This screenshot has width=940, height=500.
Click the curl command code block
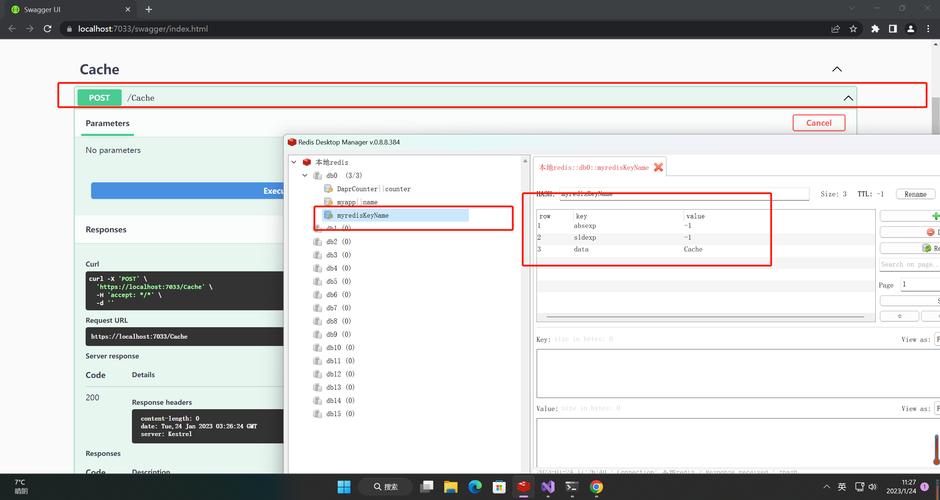[x=185, y=291]
